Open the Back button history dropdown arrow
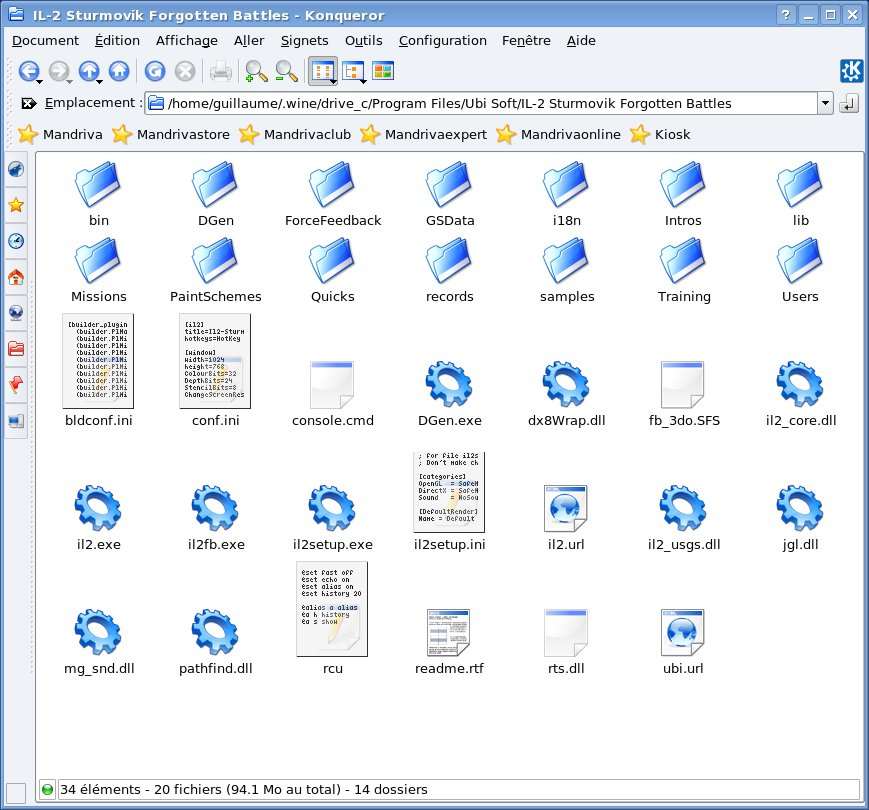This screenshot has height=810, width=869. [39, 81]
